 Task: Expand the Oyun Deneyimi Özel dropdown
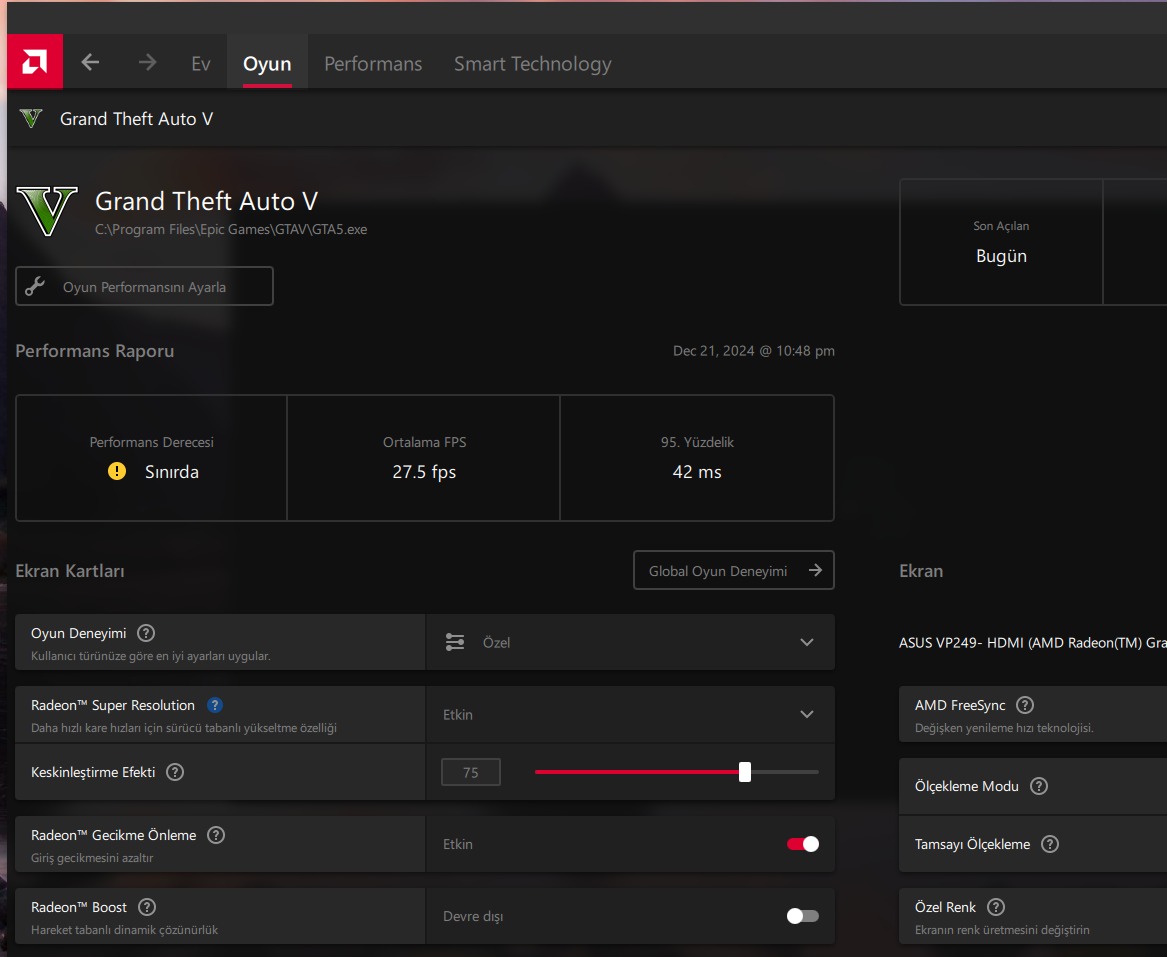[x=630, y=642]
